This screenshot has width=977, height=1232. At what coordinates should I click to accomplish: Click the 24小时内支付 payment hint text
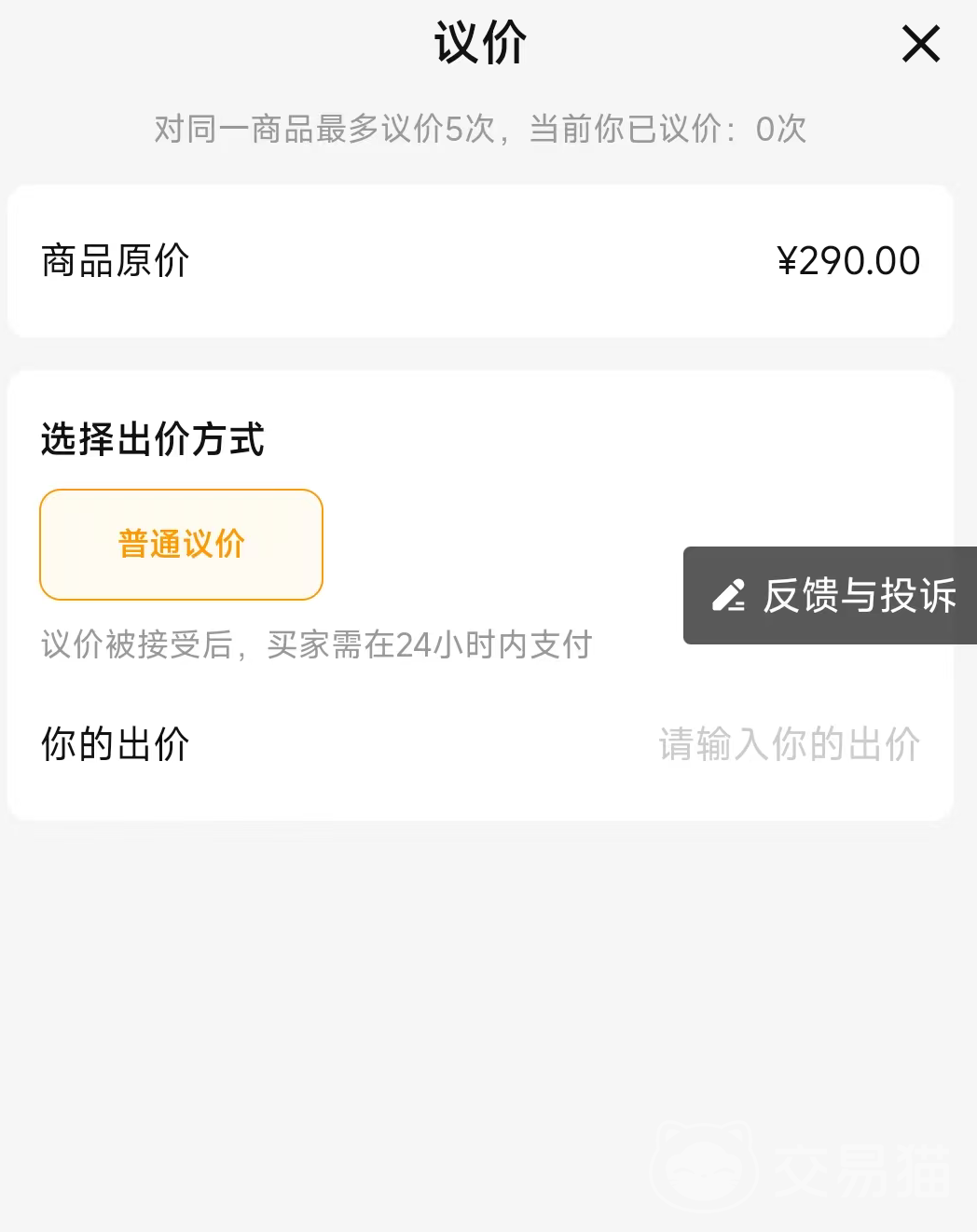point(494,644)
